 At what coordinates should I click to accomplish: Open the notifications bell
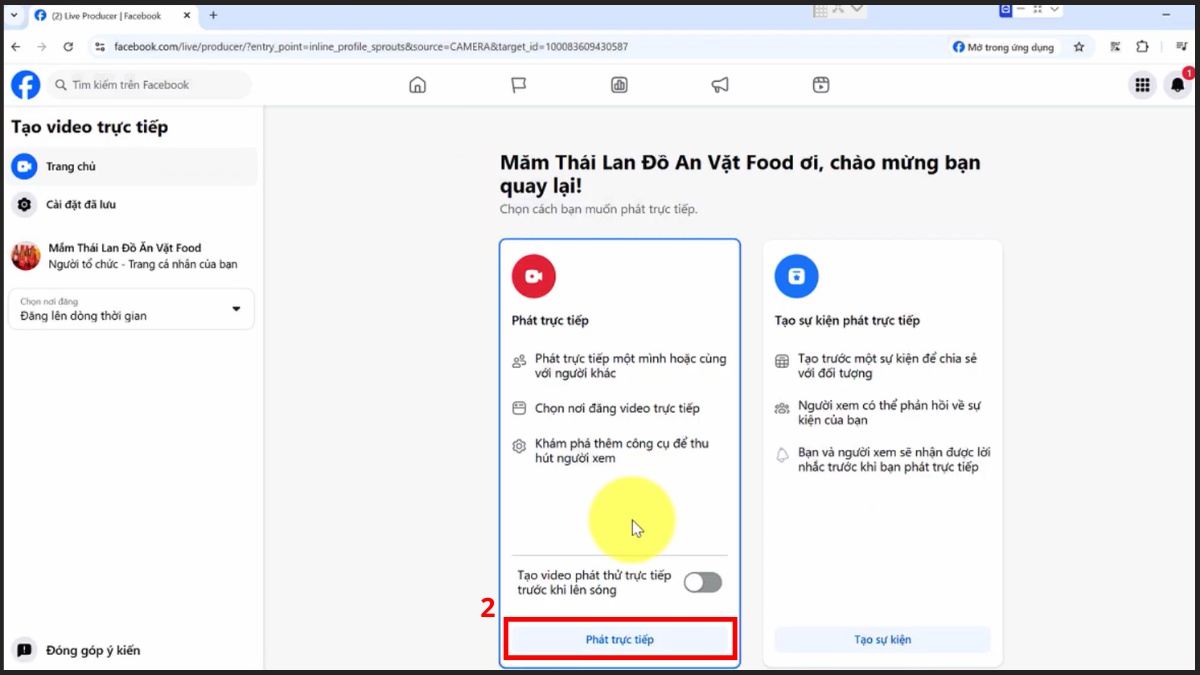click(1177, 85)
